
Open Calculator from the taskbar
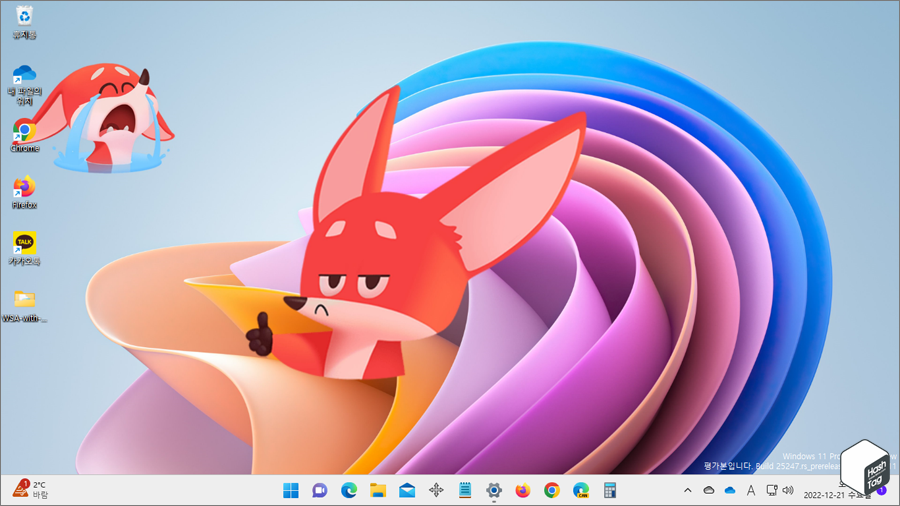click(610, 491)
